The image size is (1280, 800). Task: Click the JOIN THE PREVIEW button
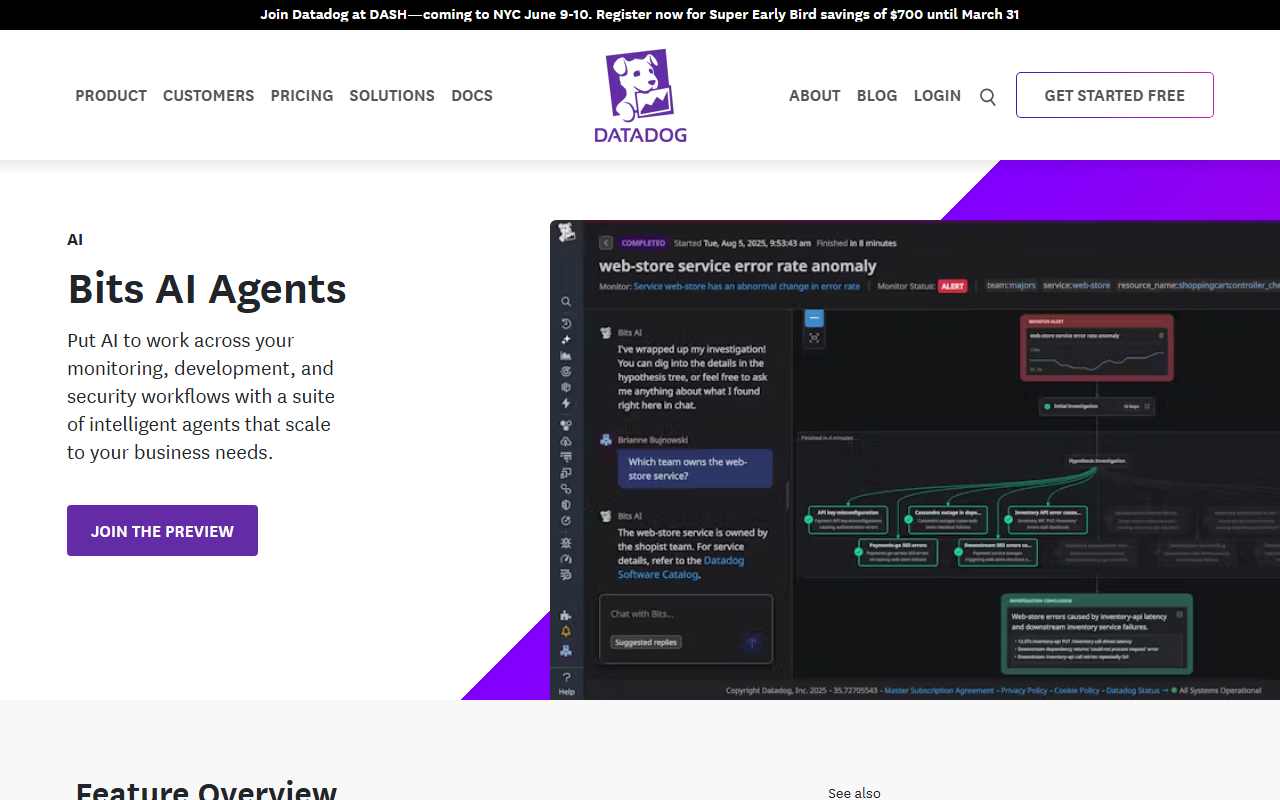pyautogui.click(x=162, y=531)
